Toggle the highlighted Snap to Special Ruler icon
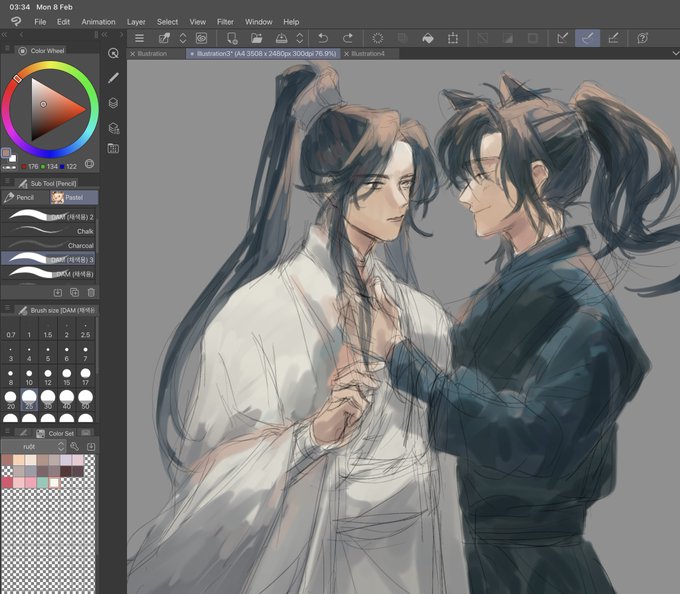 pyautogui.click(x=588, y=38)
